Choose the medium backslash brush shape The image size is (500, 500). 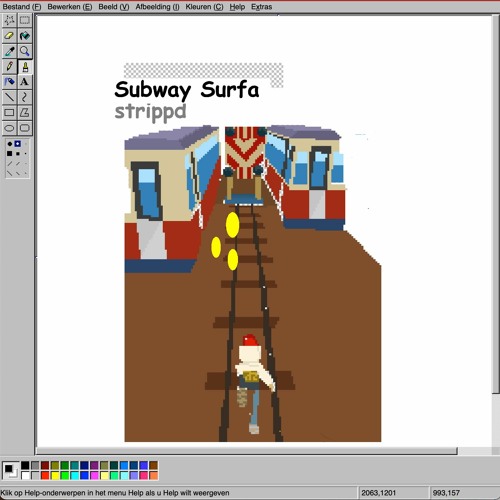[x=18, y=173]
